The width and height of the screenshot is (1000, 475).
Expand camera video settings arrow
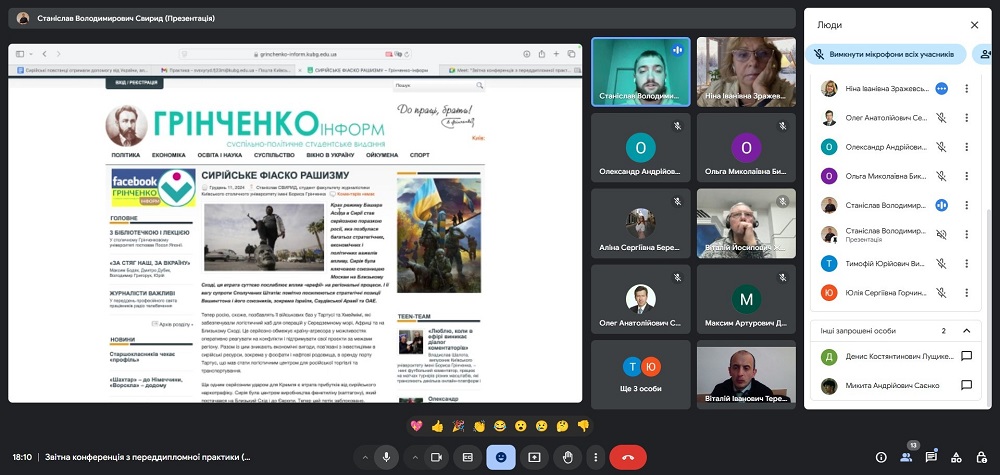click(413, 457)
